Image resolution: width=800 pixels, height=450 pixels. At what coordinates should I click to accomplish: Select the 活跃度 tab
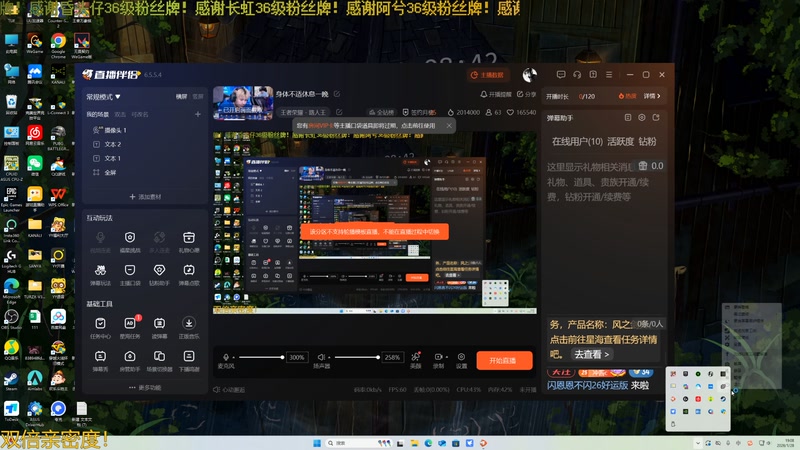(x=620, y=141)
